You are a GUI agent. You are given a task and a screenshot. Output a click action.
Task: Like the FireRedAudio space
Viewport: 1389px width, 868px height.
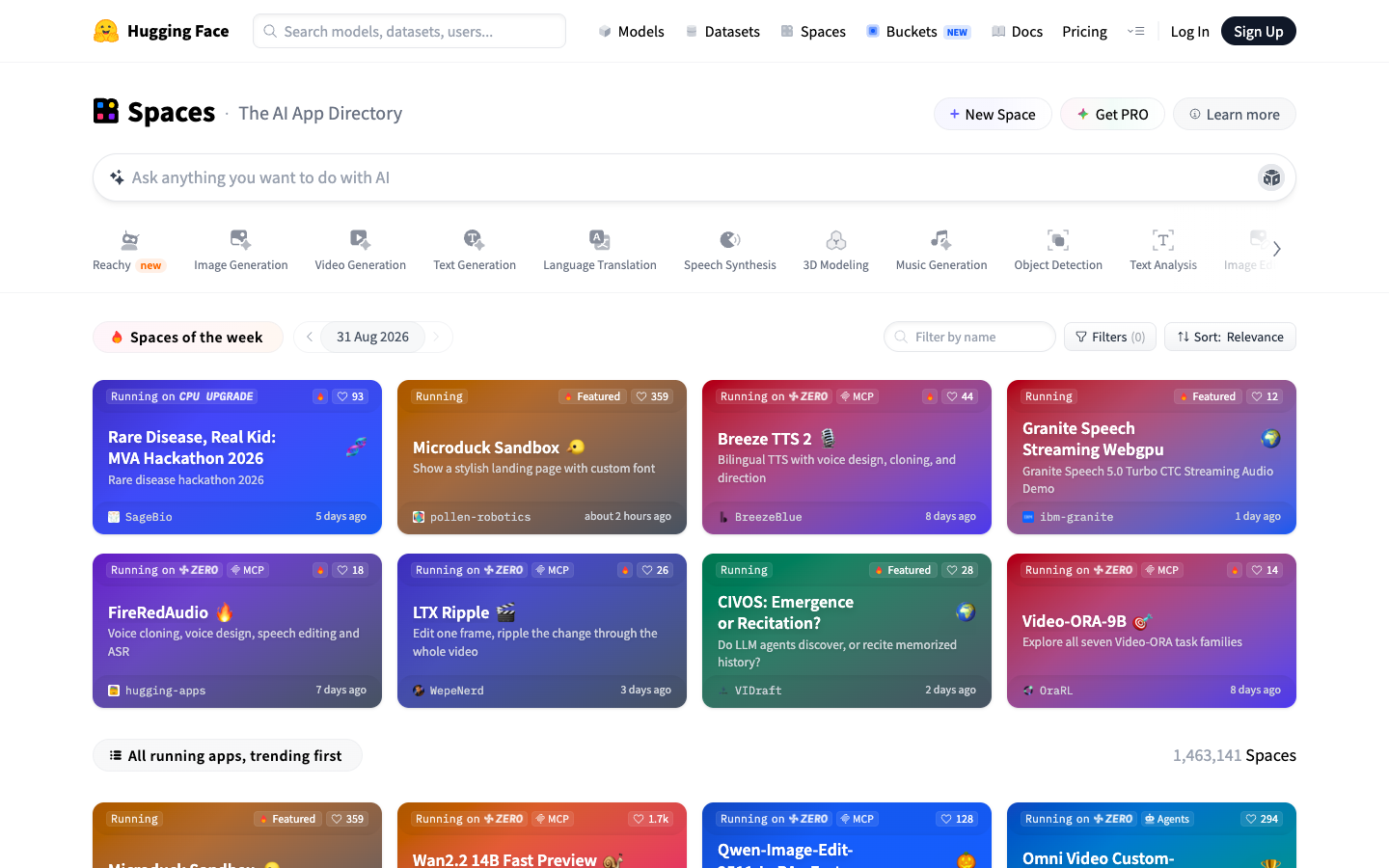349,570
